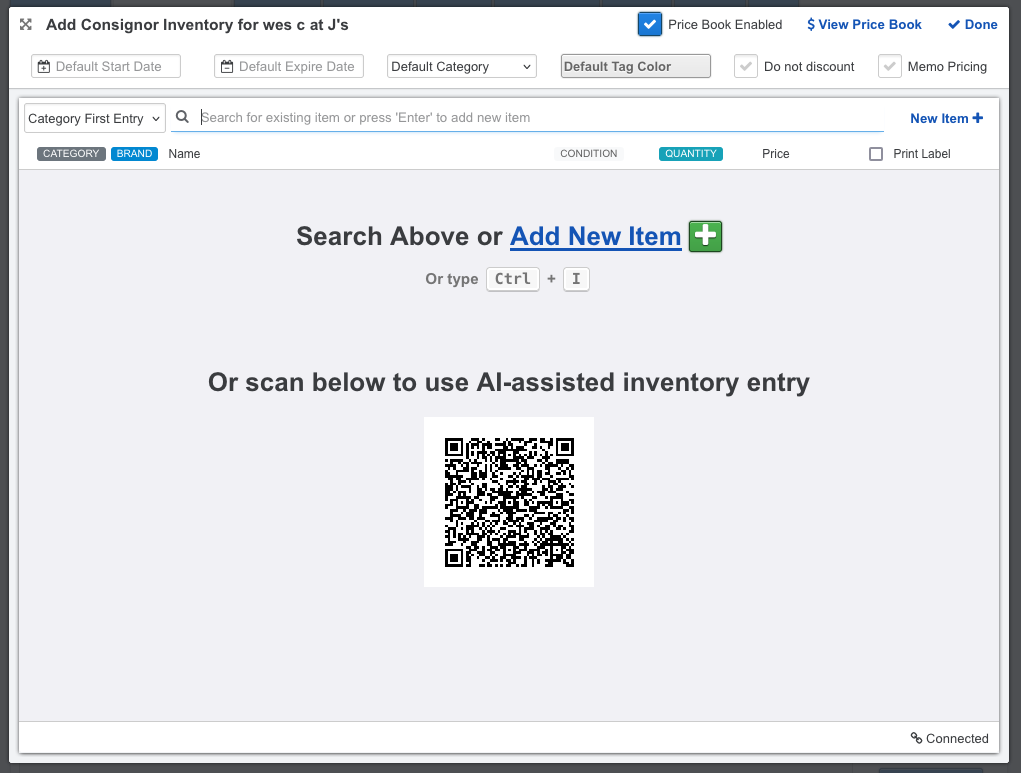
Task: Sort by the CATEGORY column tag
Action: coord(71,154)
